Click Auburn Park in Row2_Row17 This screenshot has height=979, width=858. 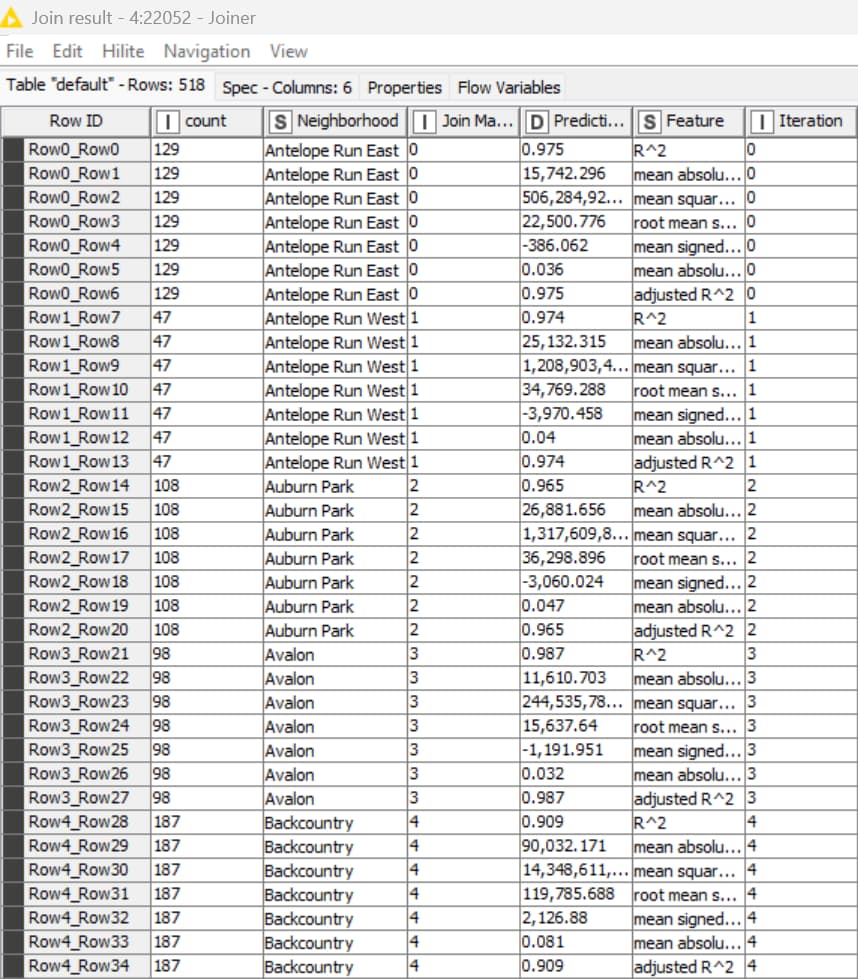click(309, 558)
